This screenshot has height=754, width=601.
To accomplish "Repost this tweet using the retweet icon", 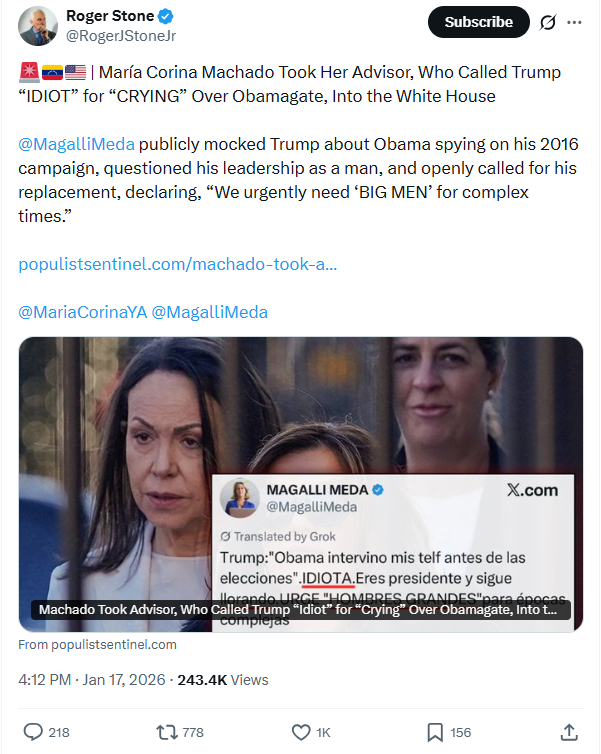I will 167,732.
